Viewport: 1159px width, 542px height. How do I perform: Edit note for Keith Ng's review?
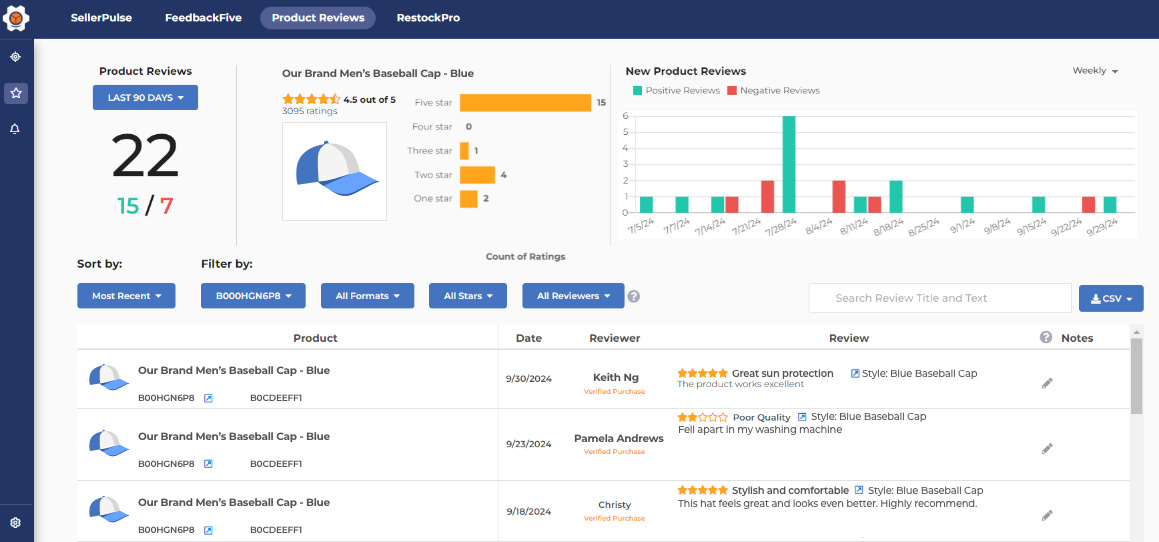[x=1047, y=383]
